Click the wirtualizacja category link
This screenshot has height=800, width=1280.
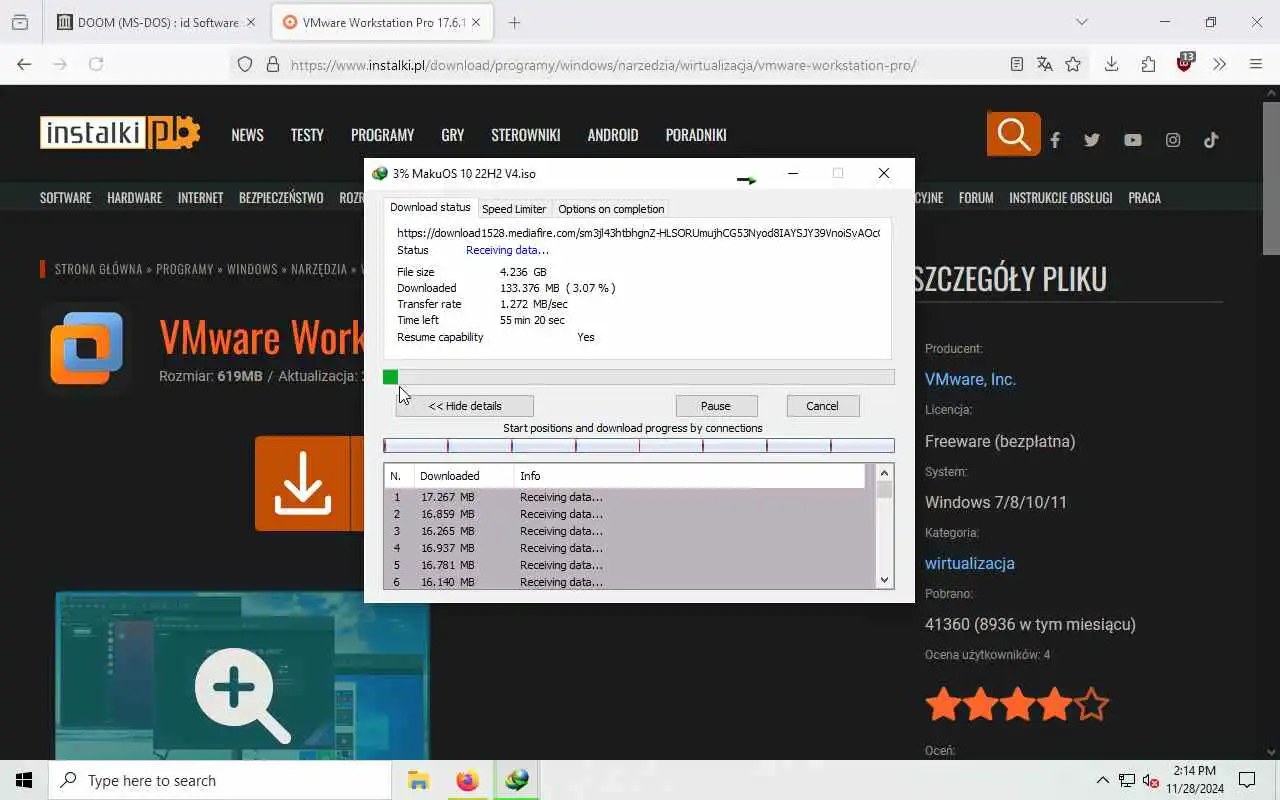[x=970, y=563]
